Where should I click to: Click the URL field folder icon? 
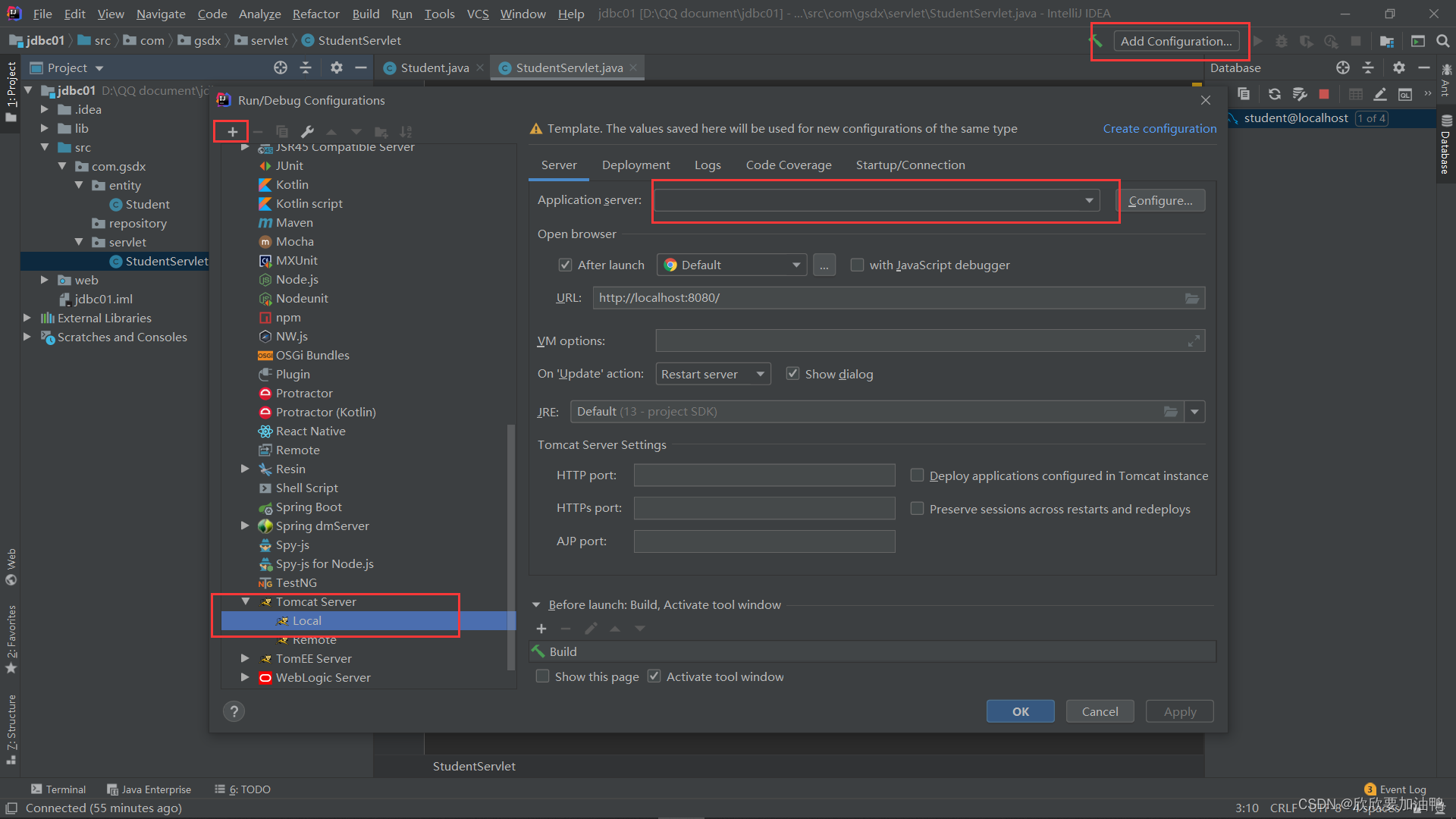(x=1192, y=298)
